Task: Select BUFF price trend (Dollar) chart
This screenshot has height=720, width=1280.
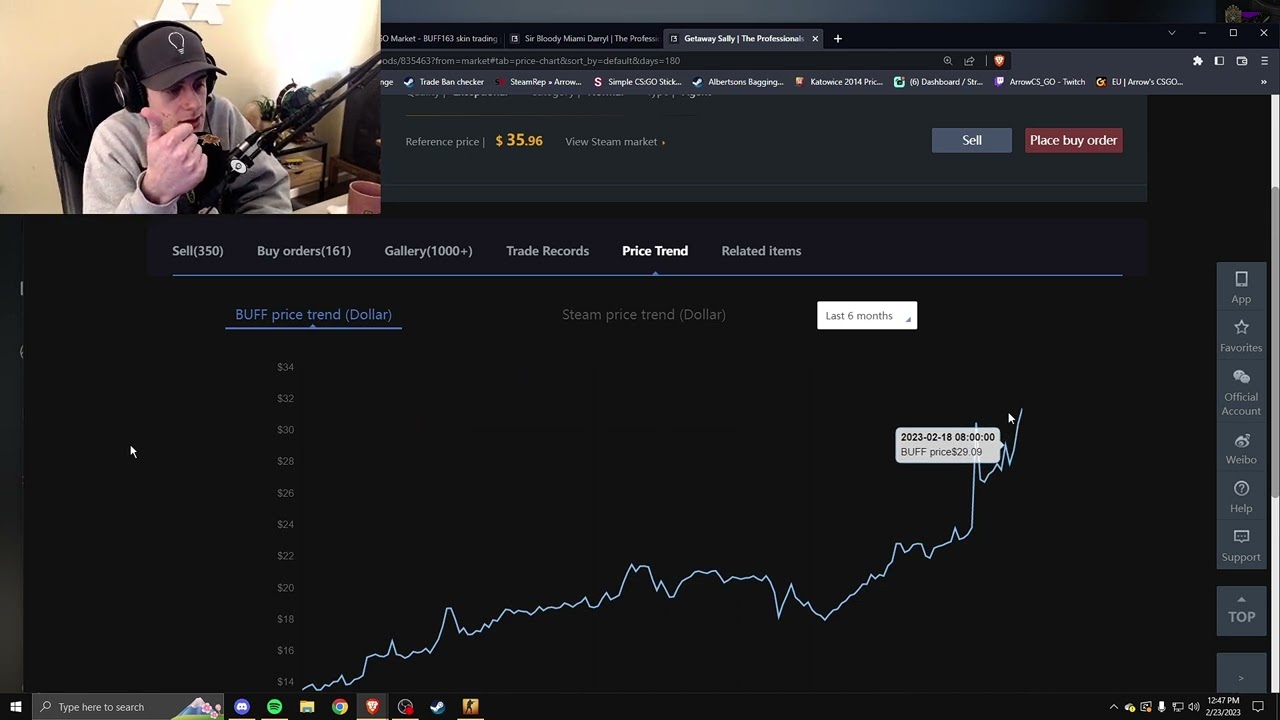Action: coord(313,314)
